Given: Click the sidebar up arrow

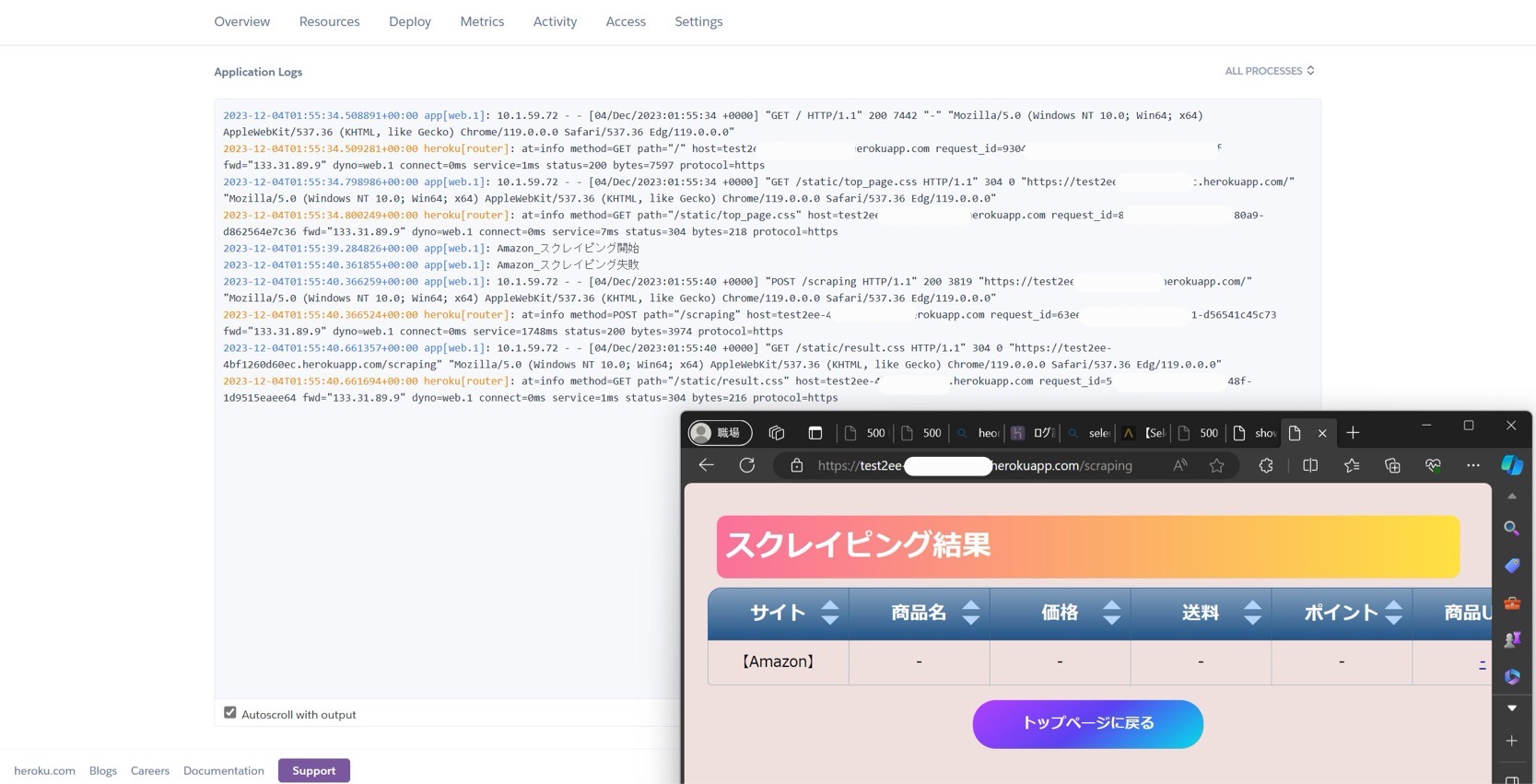Looking at the screenshot, I should click(x=1512, y=496).
